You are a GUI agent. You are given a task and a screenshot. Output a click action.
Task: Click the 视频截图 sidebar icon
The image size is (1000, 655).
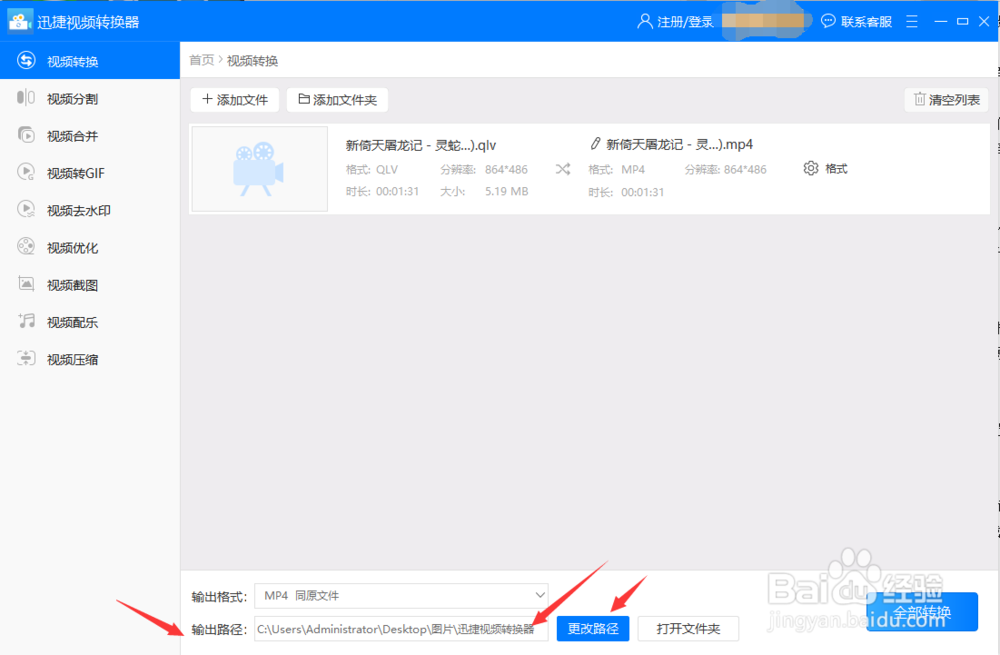tap(26, 284)
